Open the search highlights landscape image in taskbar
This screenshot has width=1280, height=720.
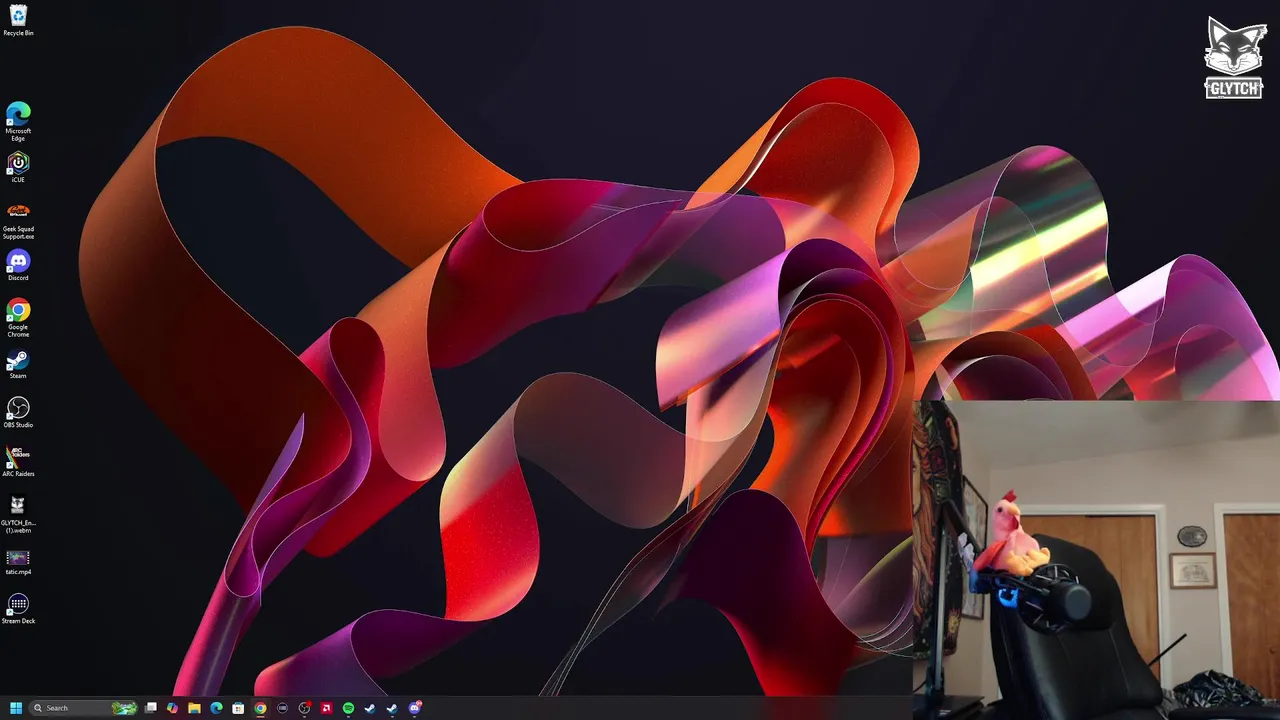[124, 708]
